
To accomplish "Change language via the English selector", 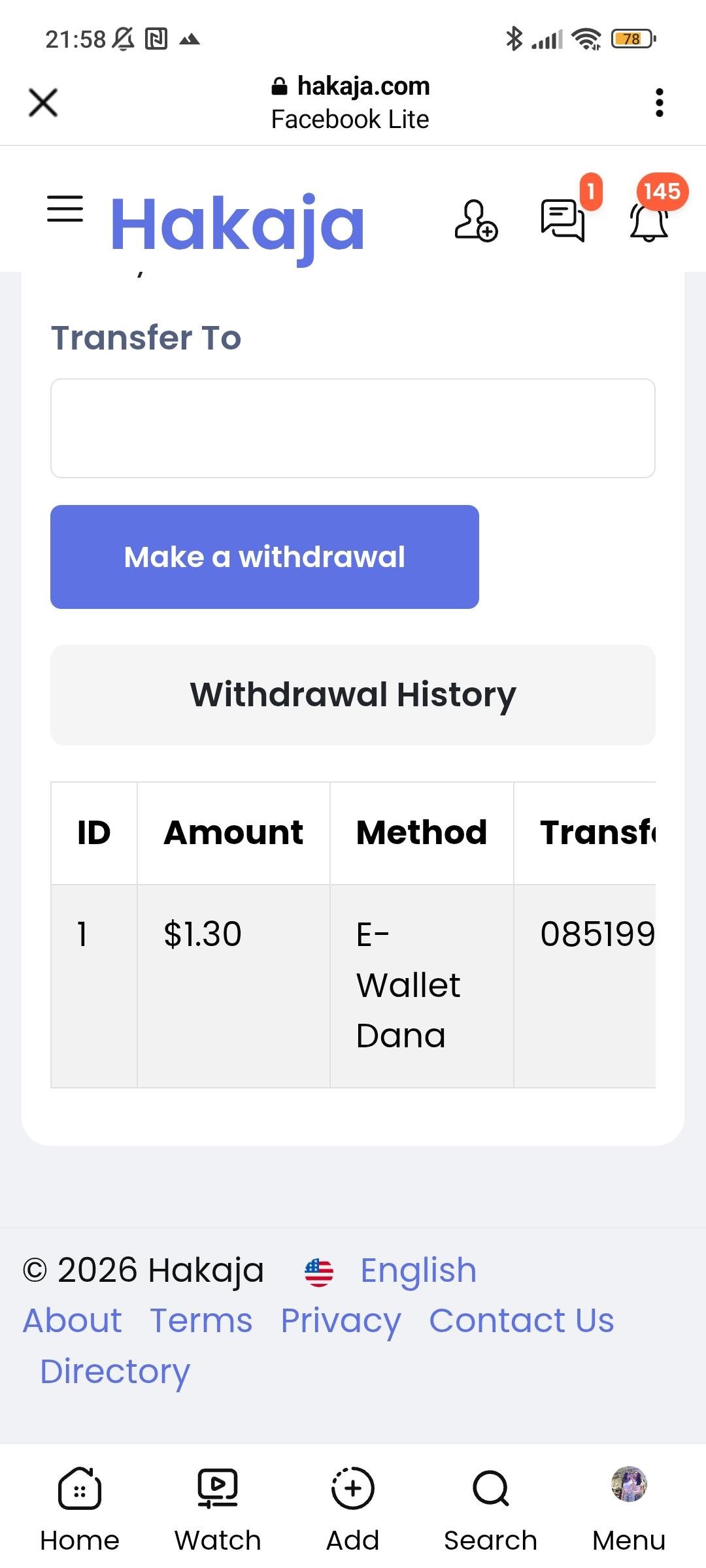I will point(418,1271).
